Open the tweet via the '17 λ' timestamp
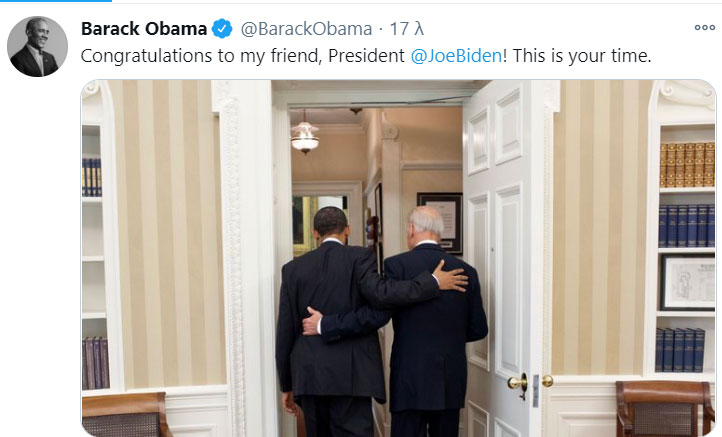This screenshot has width=722, height=437. 407,29
